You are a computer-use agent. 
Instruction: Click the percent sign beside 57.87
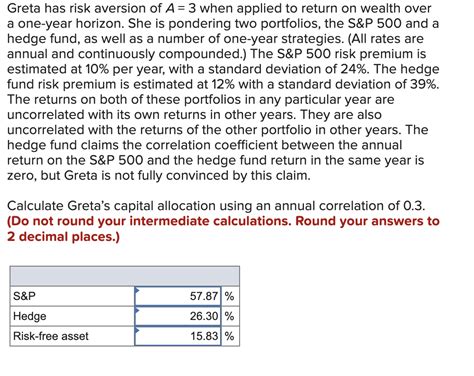pos(229,296)
